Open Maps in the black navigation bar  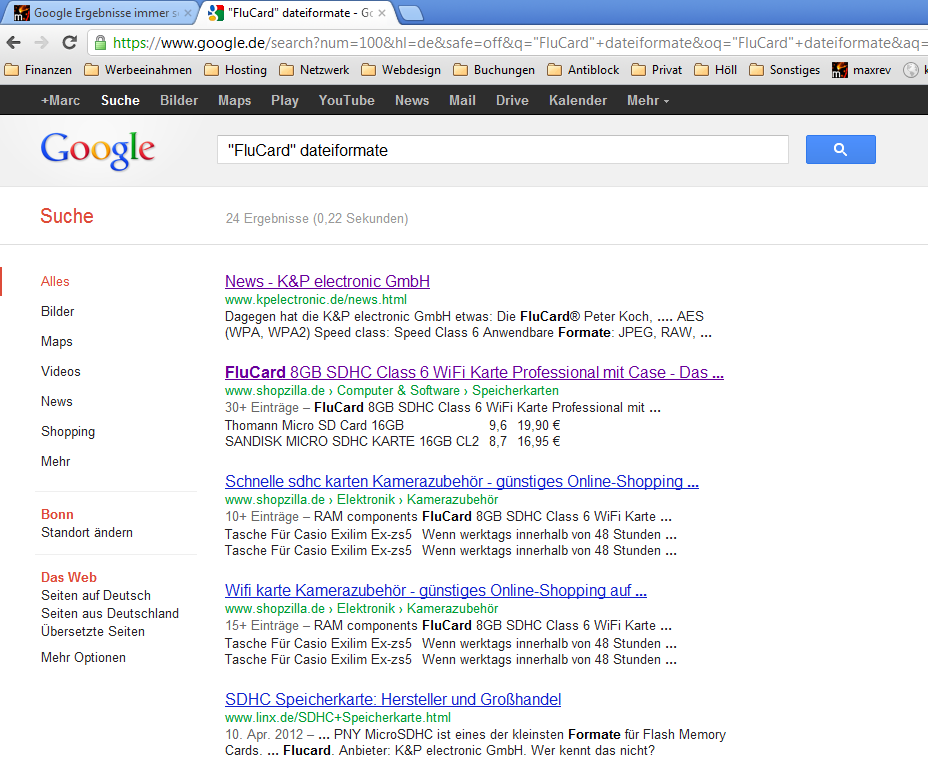[x=234, y=101]
